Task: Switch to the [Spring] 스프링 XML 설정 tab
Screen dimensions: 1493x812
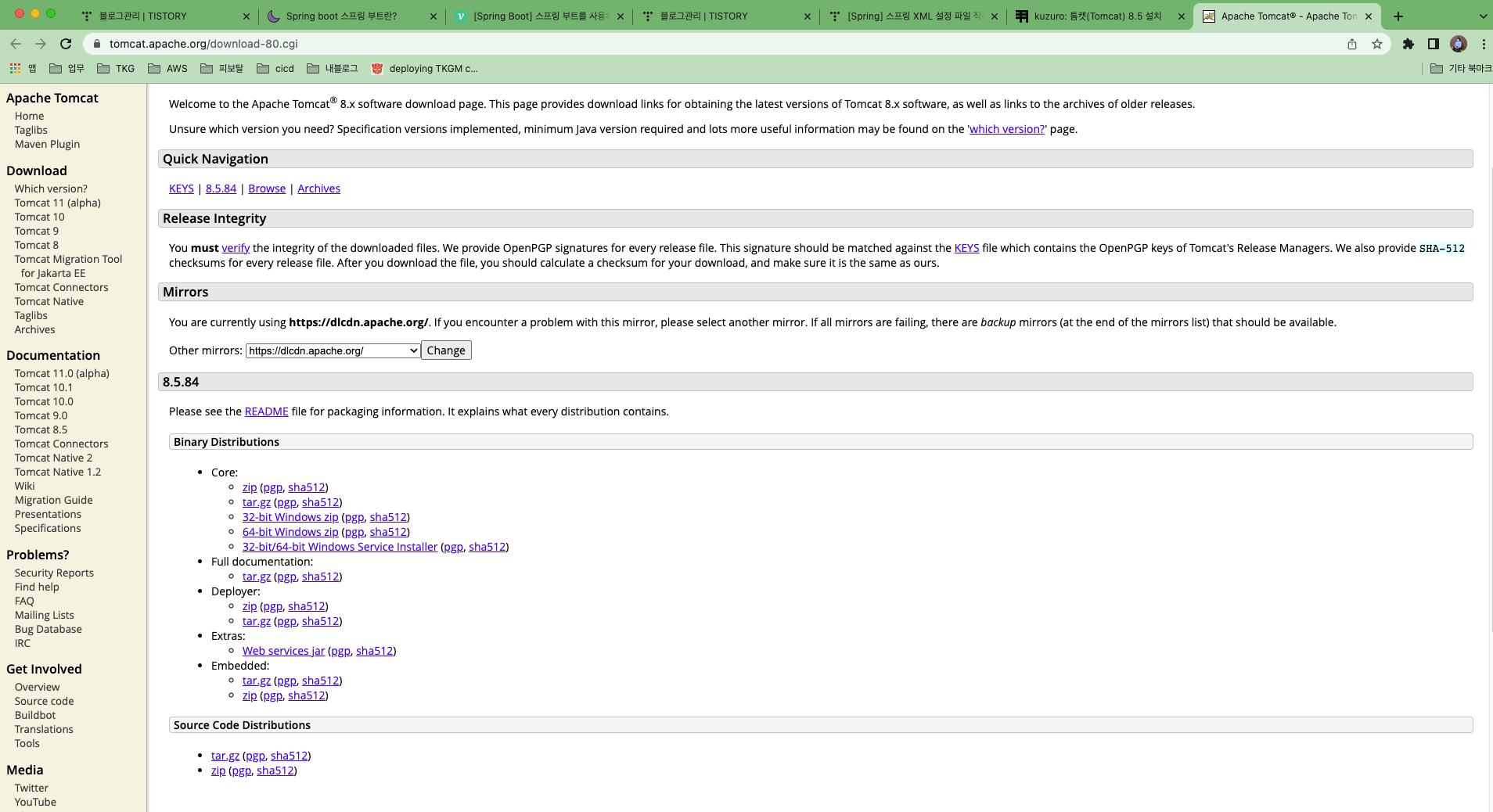Action: (912, 16)
